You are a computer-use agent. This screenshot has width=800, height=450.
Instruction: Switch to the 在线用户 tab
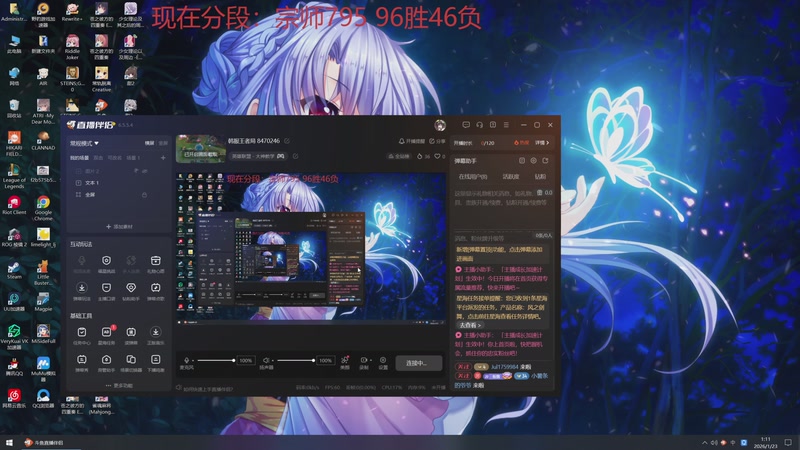pos(473,177)
